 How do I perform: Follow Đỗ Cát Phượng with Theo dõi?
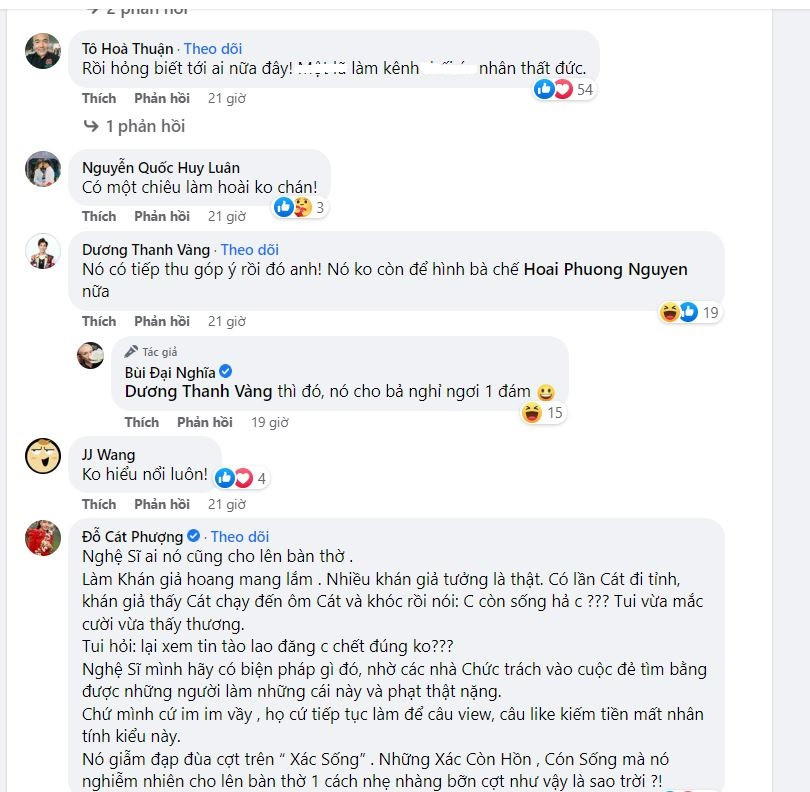240,536
